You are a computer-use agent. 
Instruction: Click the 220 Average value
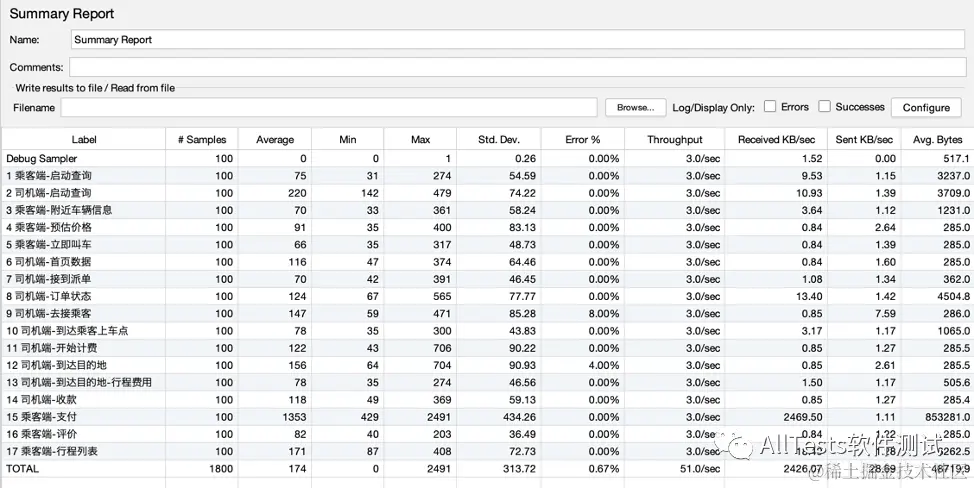pyautogui.click(x=298, y=193)
